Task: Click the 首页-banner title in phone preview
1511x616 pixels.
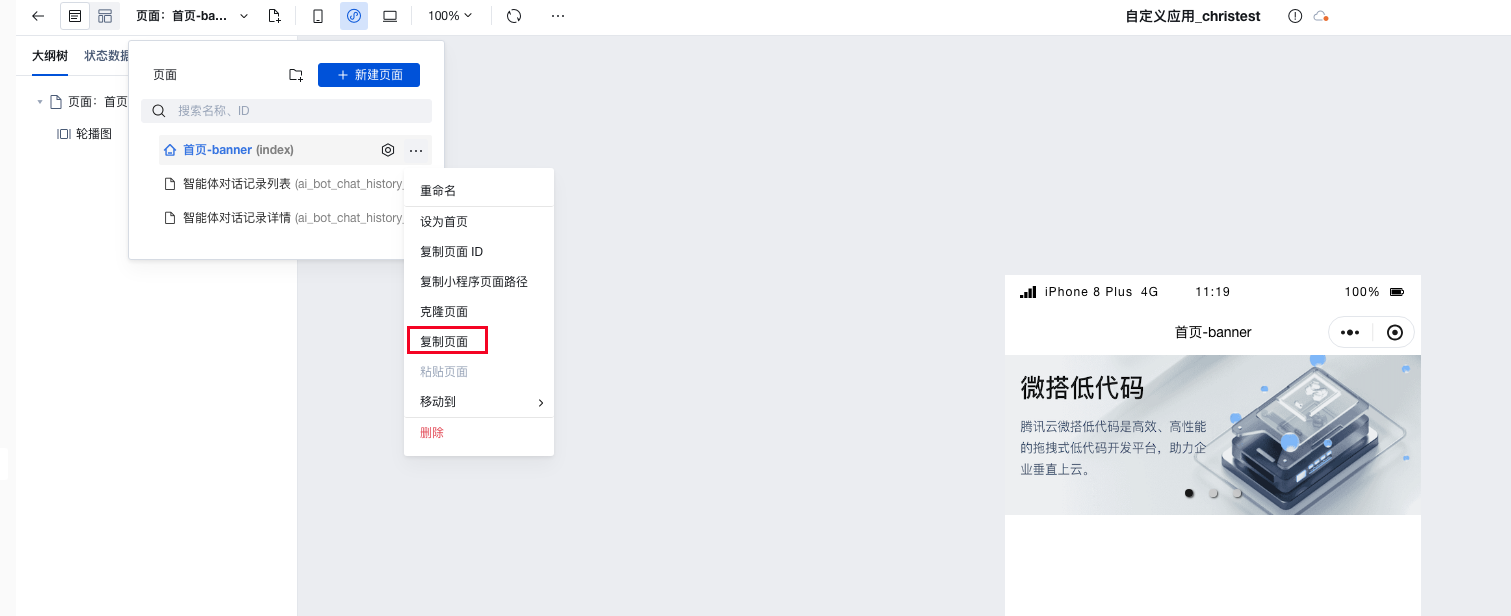Action: coord(1213,332)
